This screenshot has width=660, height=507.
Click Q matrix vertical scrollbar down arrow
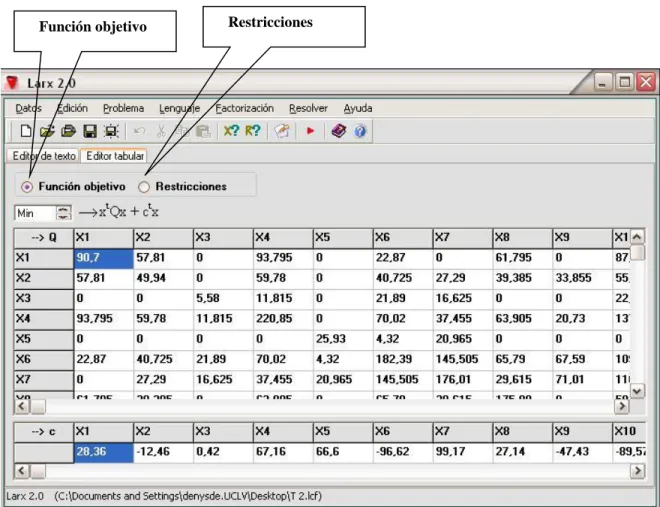tap(637, 391)
